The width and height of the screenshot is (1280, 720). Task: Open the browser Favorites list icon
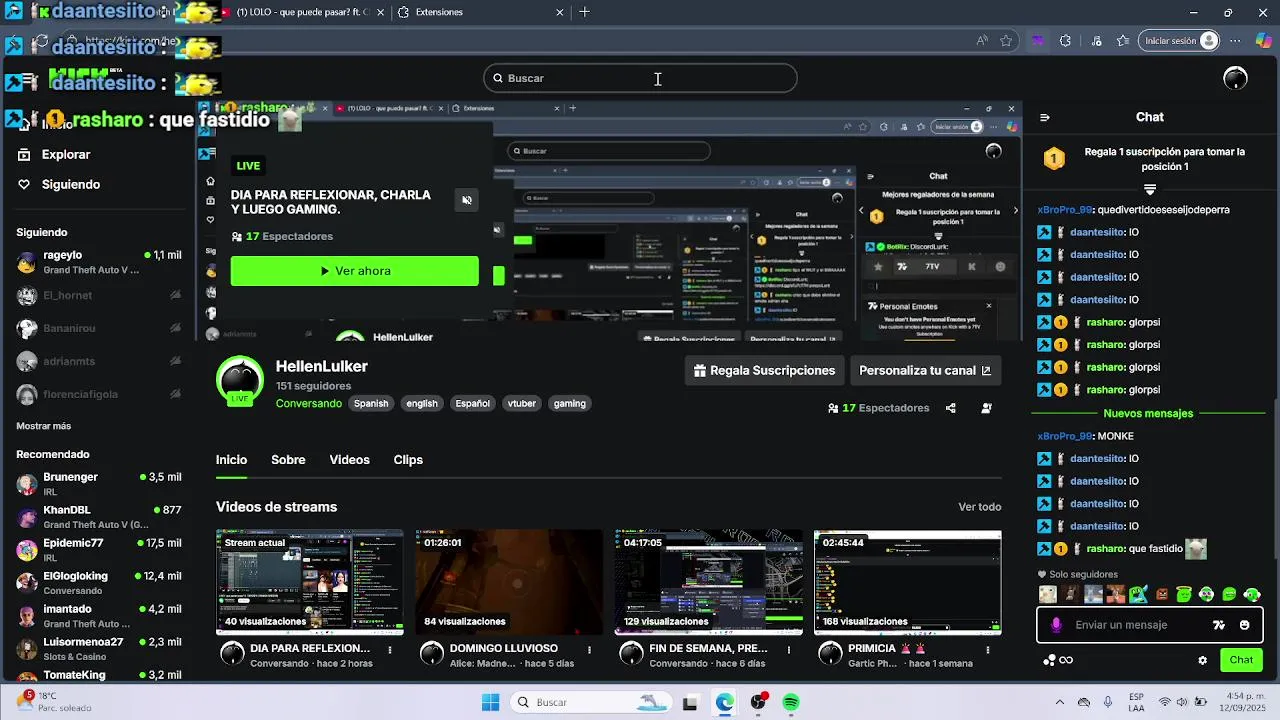[1123, 41]
